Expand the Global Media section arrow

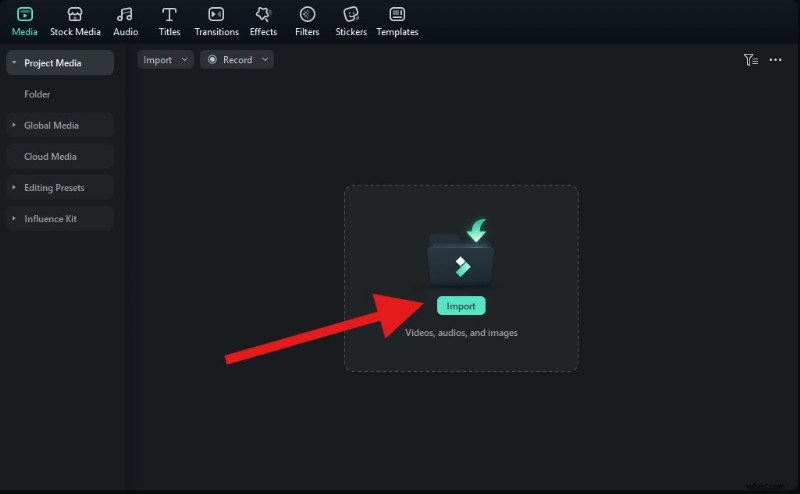coord(14,125)
